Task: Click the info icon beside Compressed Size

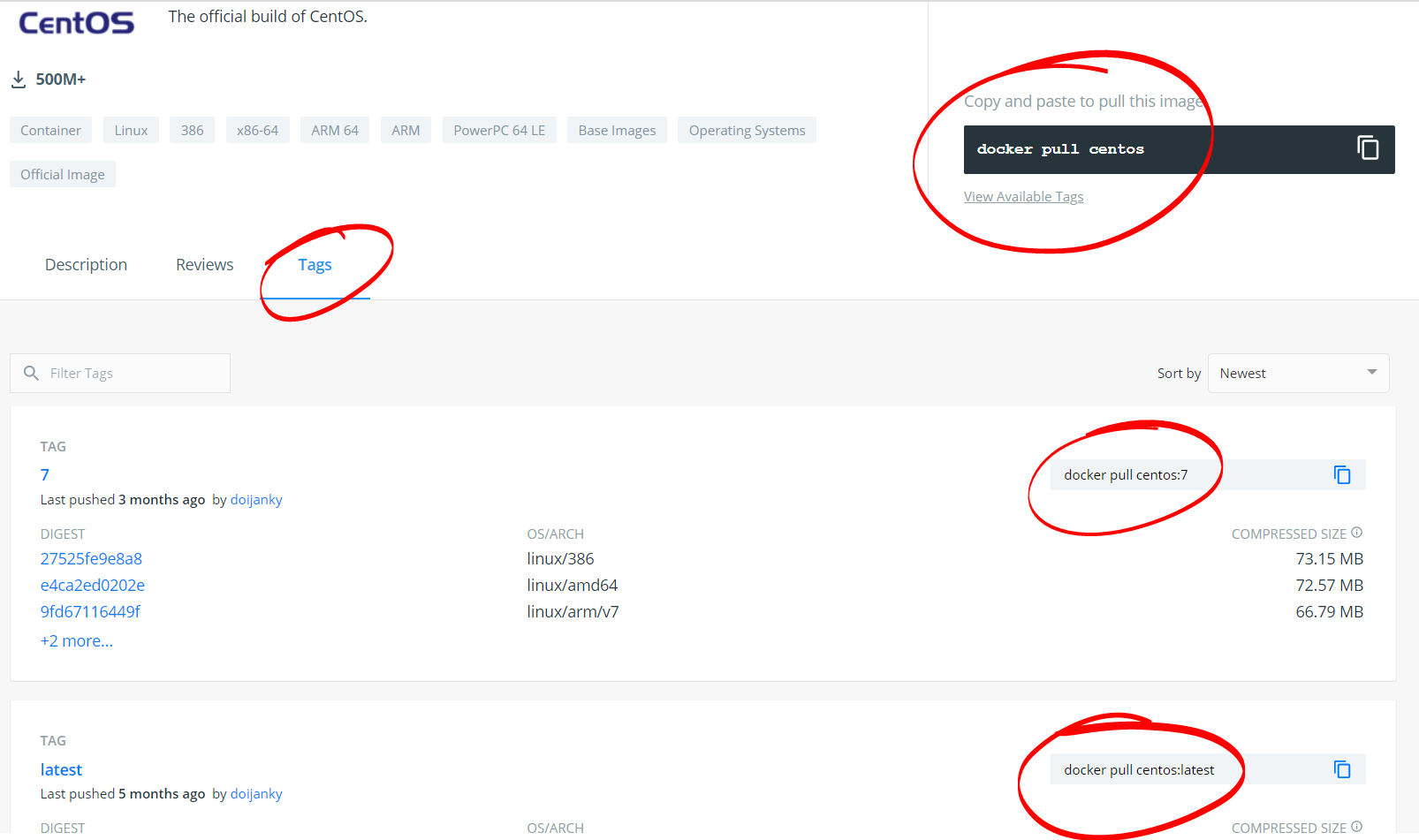Action: point(1356,533)
